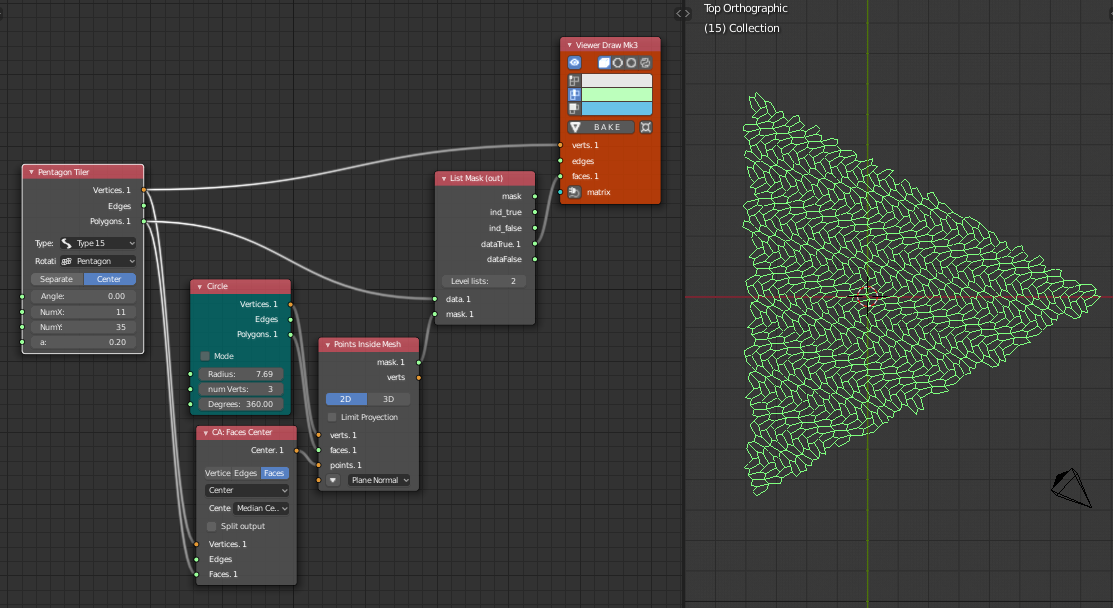The image size is (1113, 608).
Task: Open the Type 15 dropdown in Pentagon Tiler
Action: coord(97,243)
